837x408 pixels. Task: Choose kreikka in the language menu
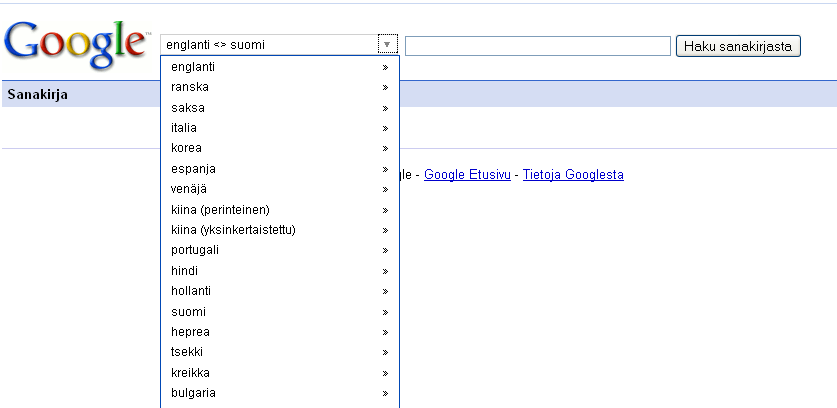(x=190, y=373)
